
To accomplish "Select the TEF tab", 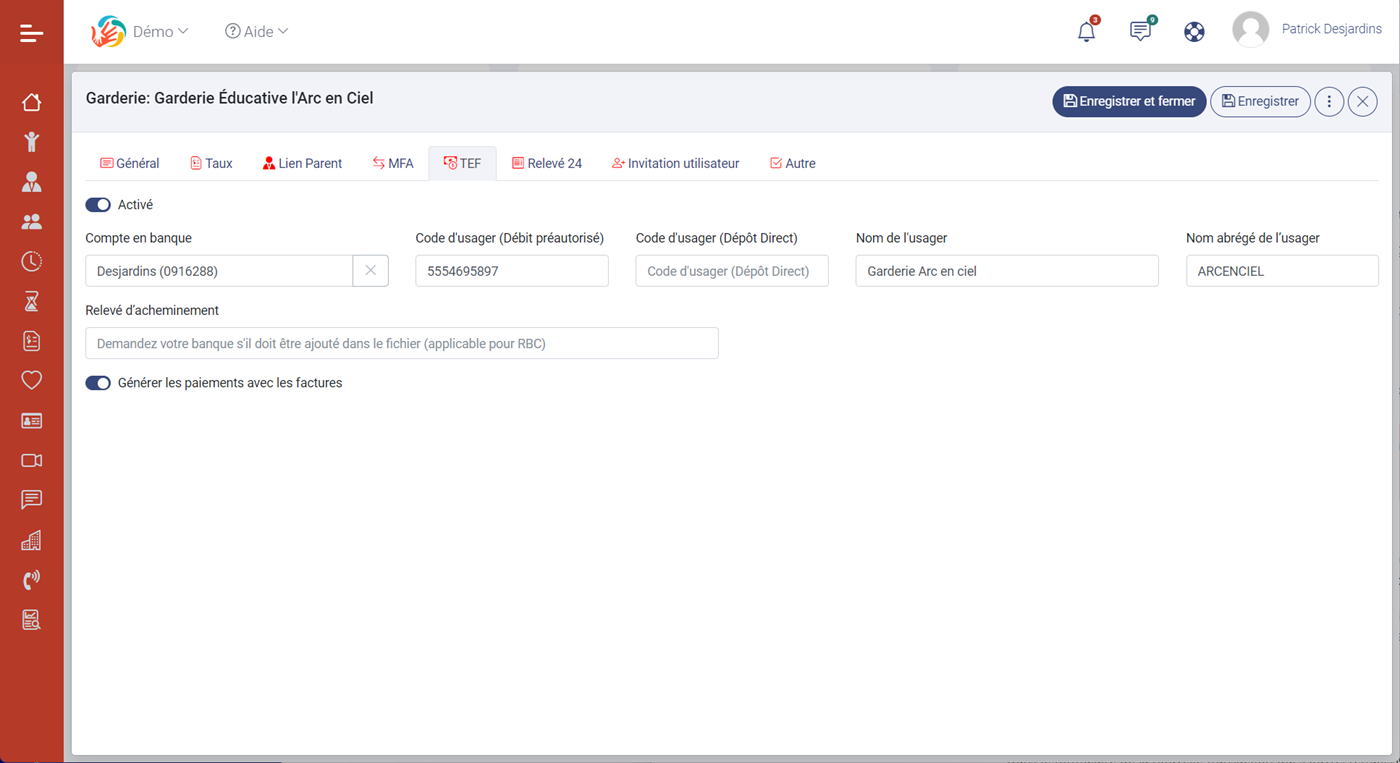I will pyautogui.click(x=462, y=163).
